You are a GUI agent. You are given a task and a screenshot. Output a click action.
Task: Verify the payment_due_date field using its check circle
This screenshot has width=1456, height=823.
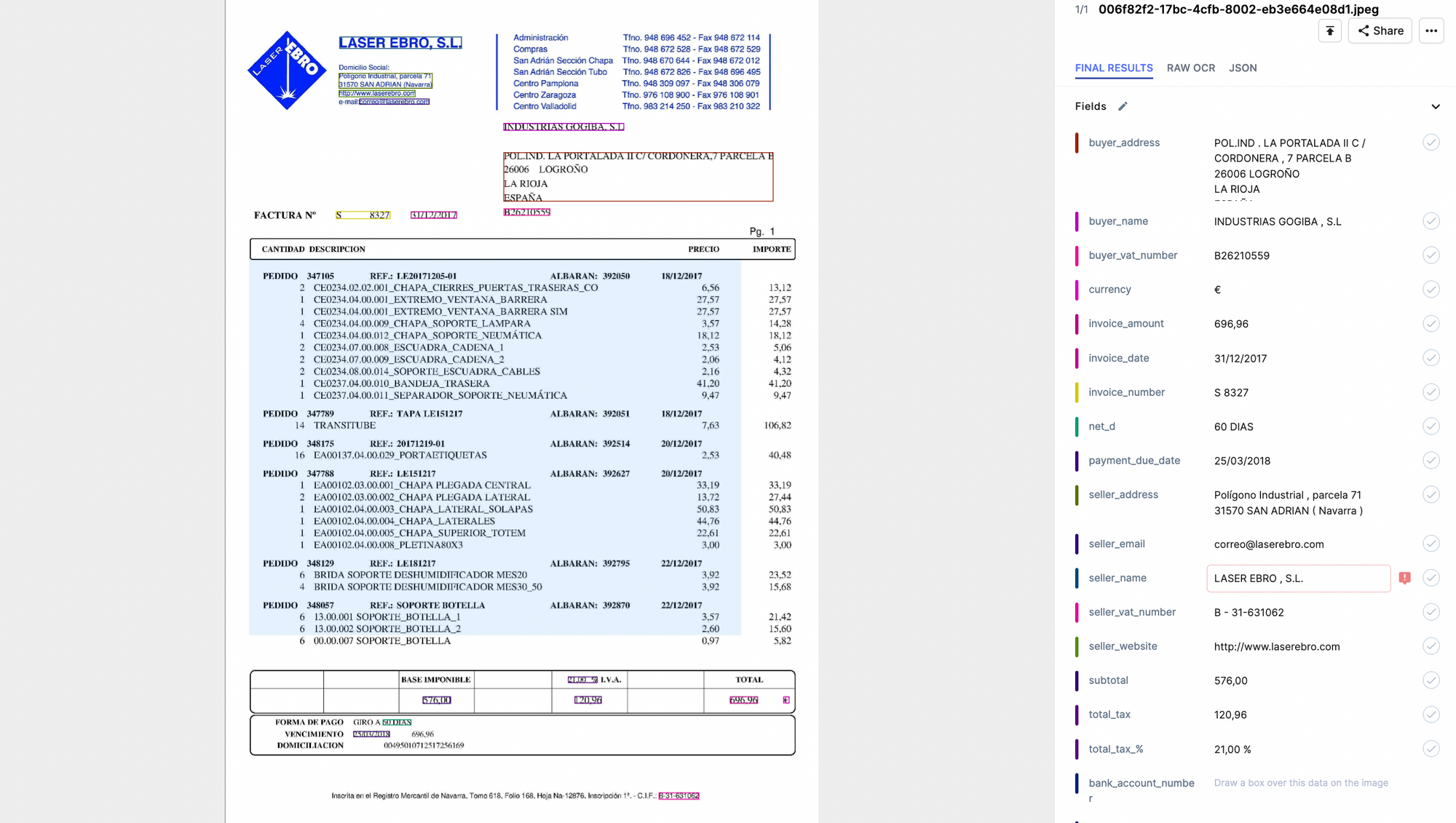tap(1431, 460)
